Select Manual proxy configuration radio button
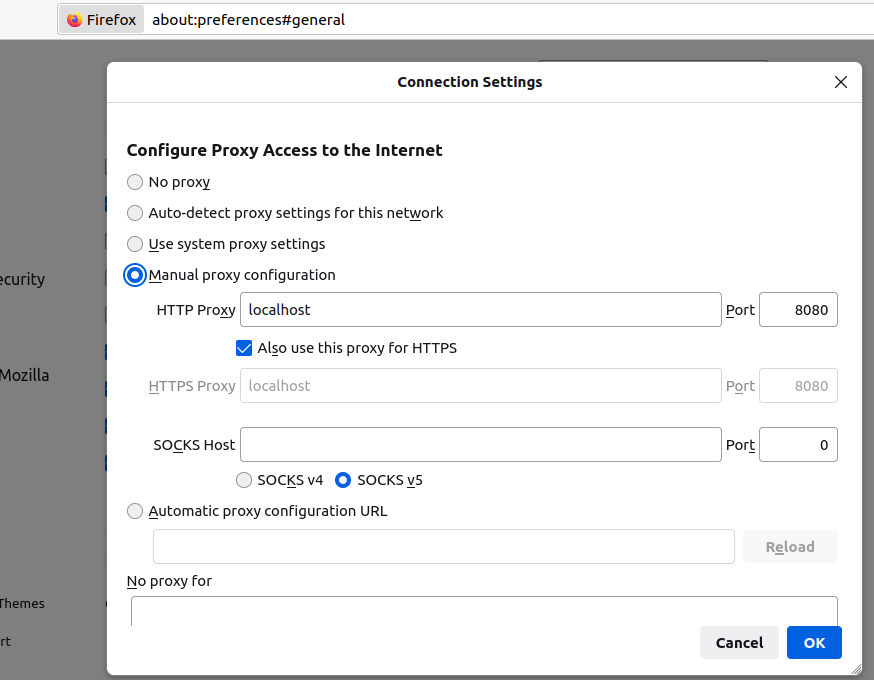874x680 pixels. (135, 275)
